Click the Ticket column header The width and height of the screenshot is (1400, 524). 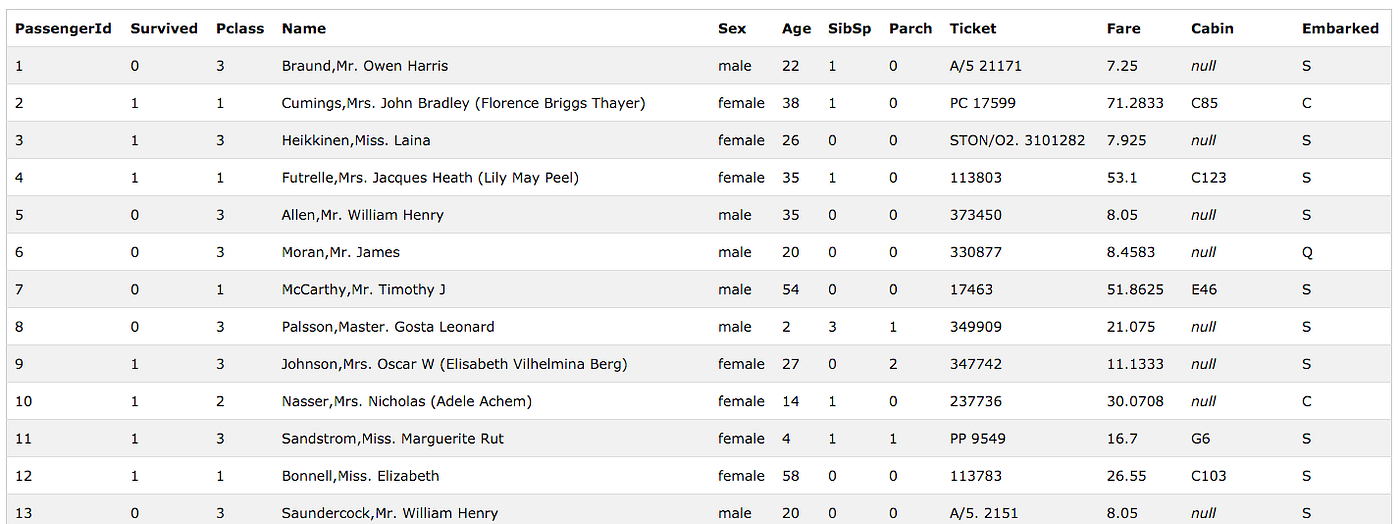tap(973, 29)
